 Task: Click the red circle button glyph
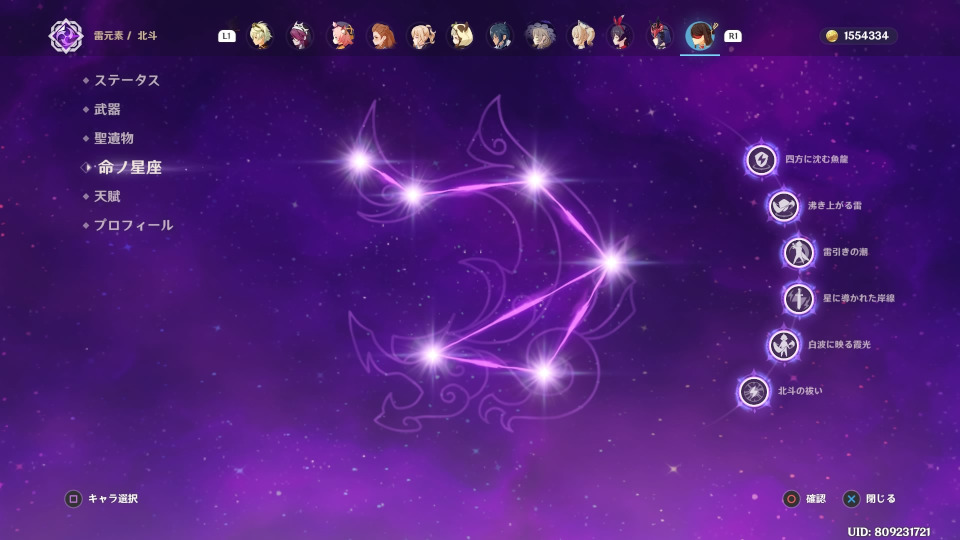[x=791, y=499]
